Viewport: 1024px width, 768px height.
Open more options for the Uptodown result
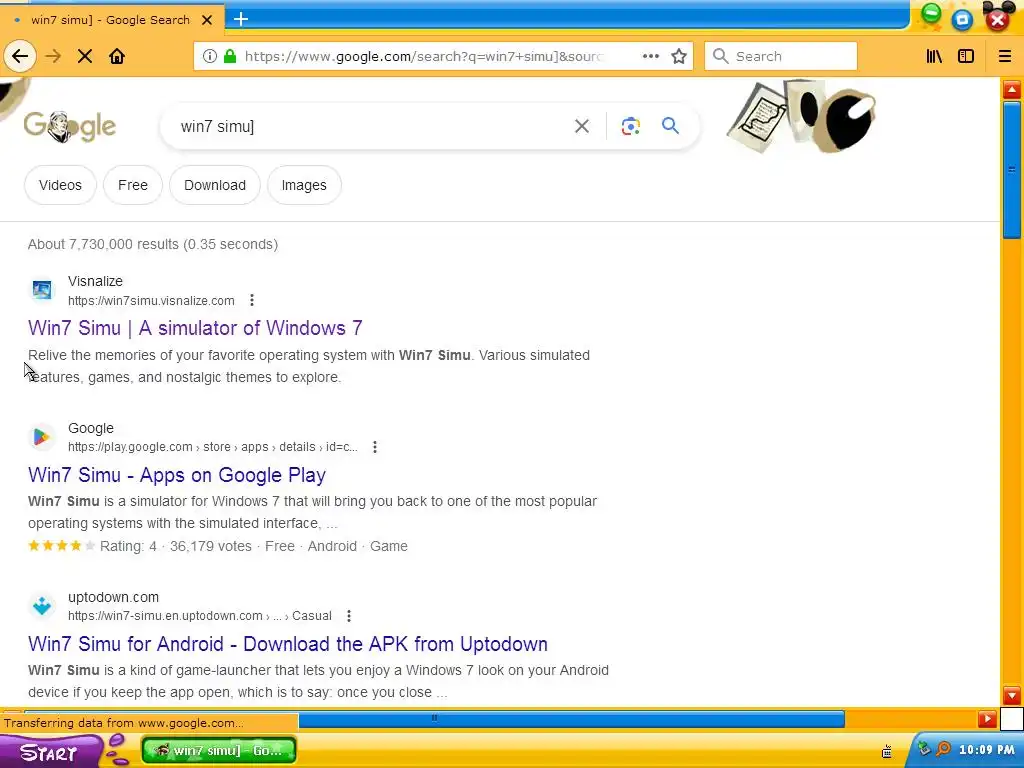click(349, 616)
